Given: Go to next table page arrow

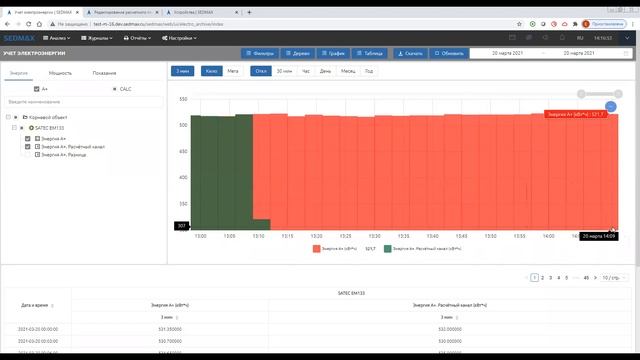Looking at the screenshot, I should tap(595, 278).
